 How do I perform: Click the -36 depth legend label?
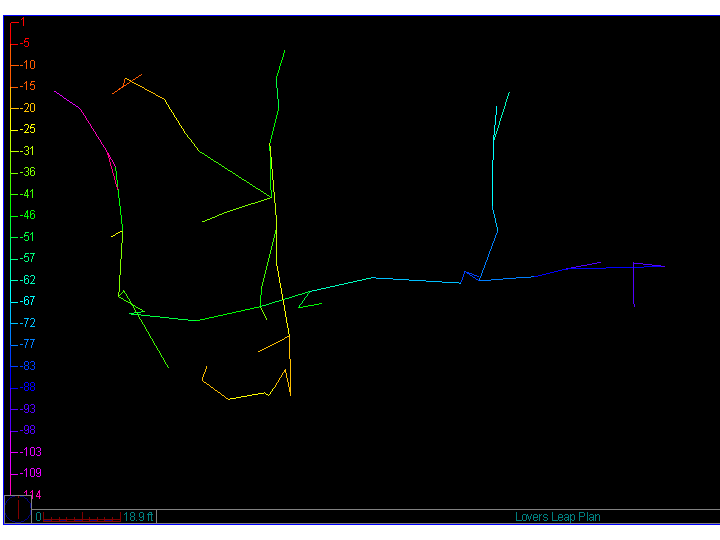(x=28, y=172)
